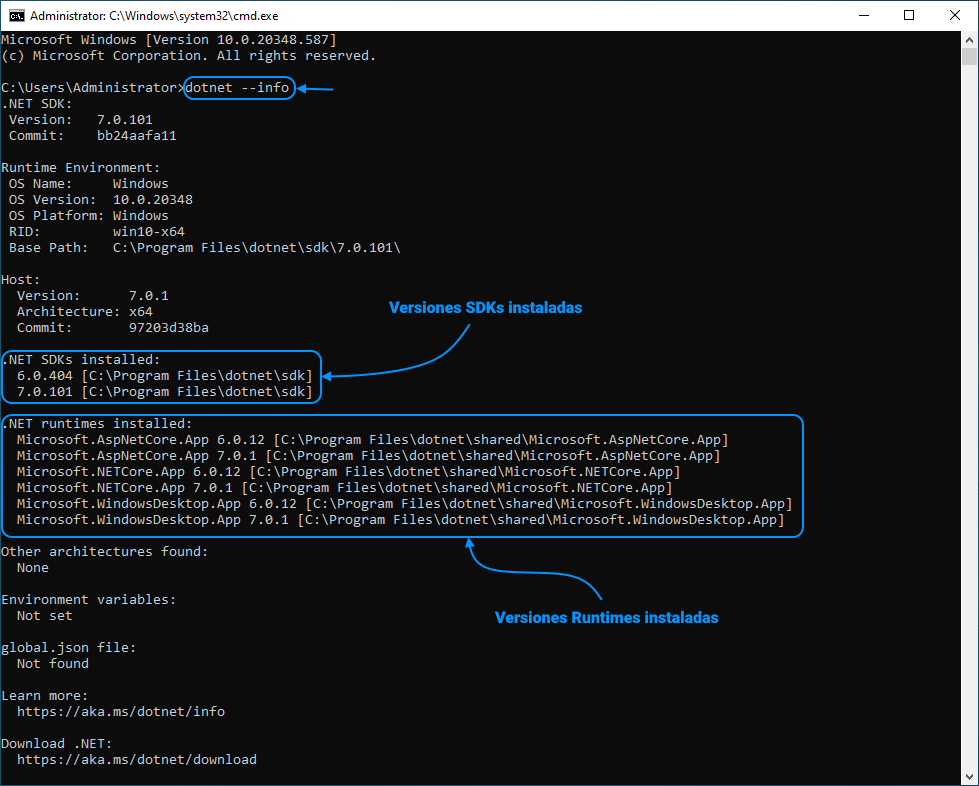Click the host commit '97203d38ba'
Viewport: 979px width, 786px height.
169,328
